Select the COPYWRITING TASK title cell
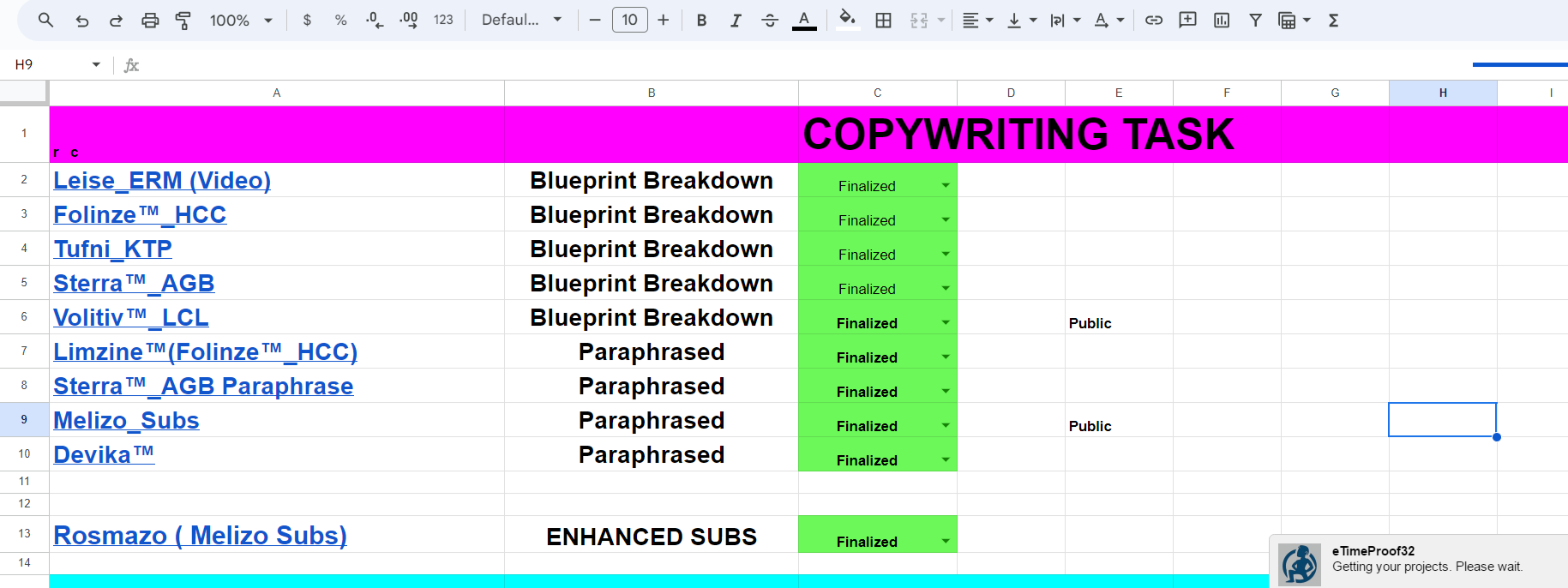Image resolution: width=1568 pixels, height=588 pixels. tap(1018, 135)
